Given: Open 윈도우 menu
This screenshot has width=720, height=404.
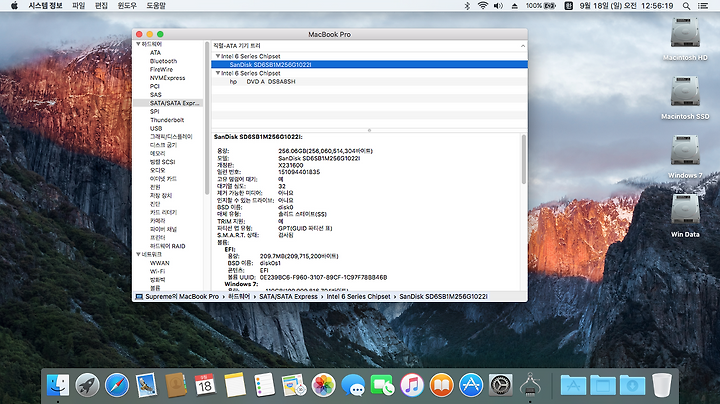Looking at the screenshot, I should [127, 6].
